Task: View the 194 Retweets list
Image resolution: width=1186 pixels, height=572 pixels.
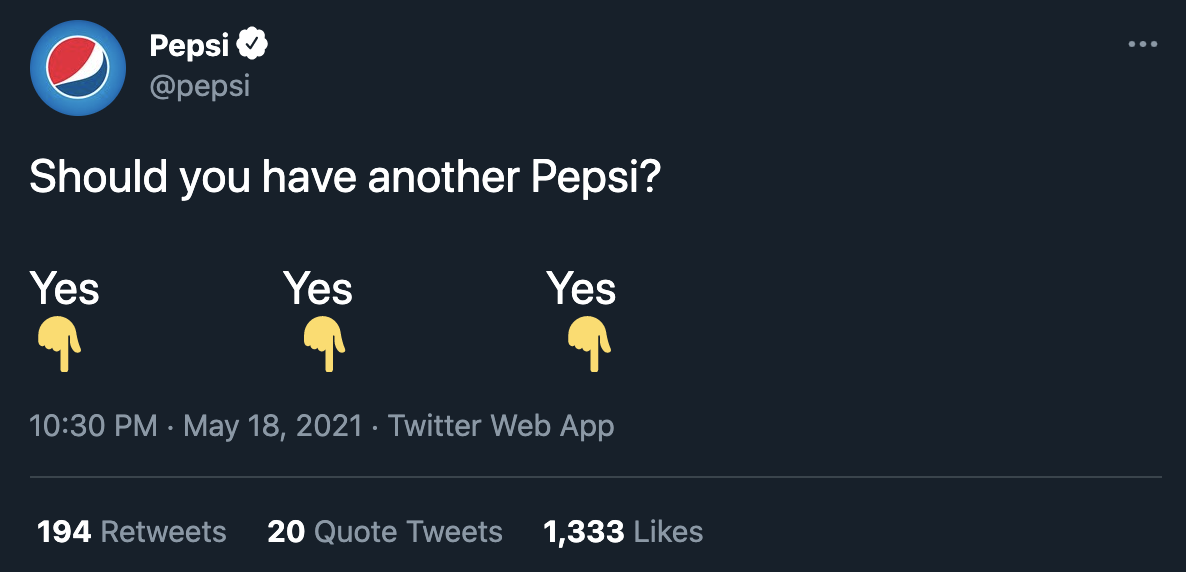Action: coord(131,531)
